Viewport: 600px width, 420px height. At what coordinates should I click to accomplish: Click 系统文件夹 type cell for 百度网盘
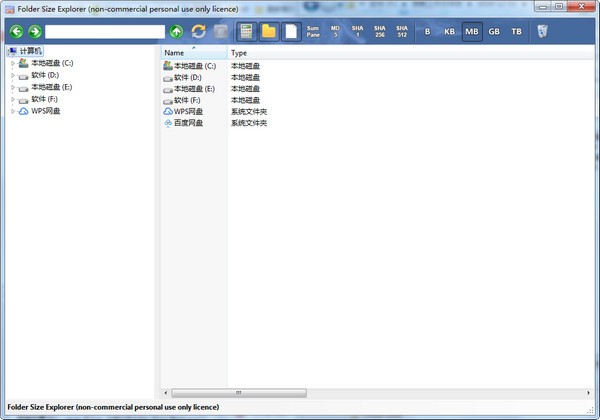[249, 123]
